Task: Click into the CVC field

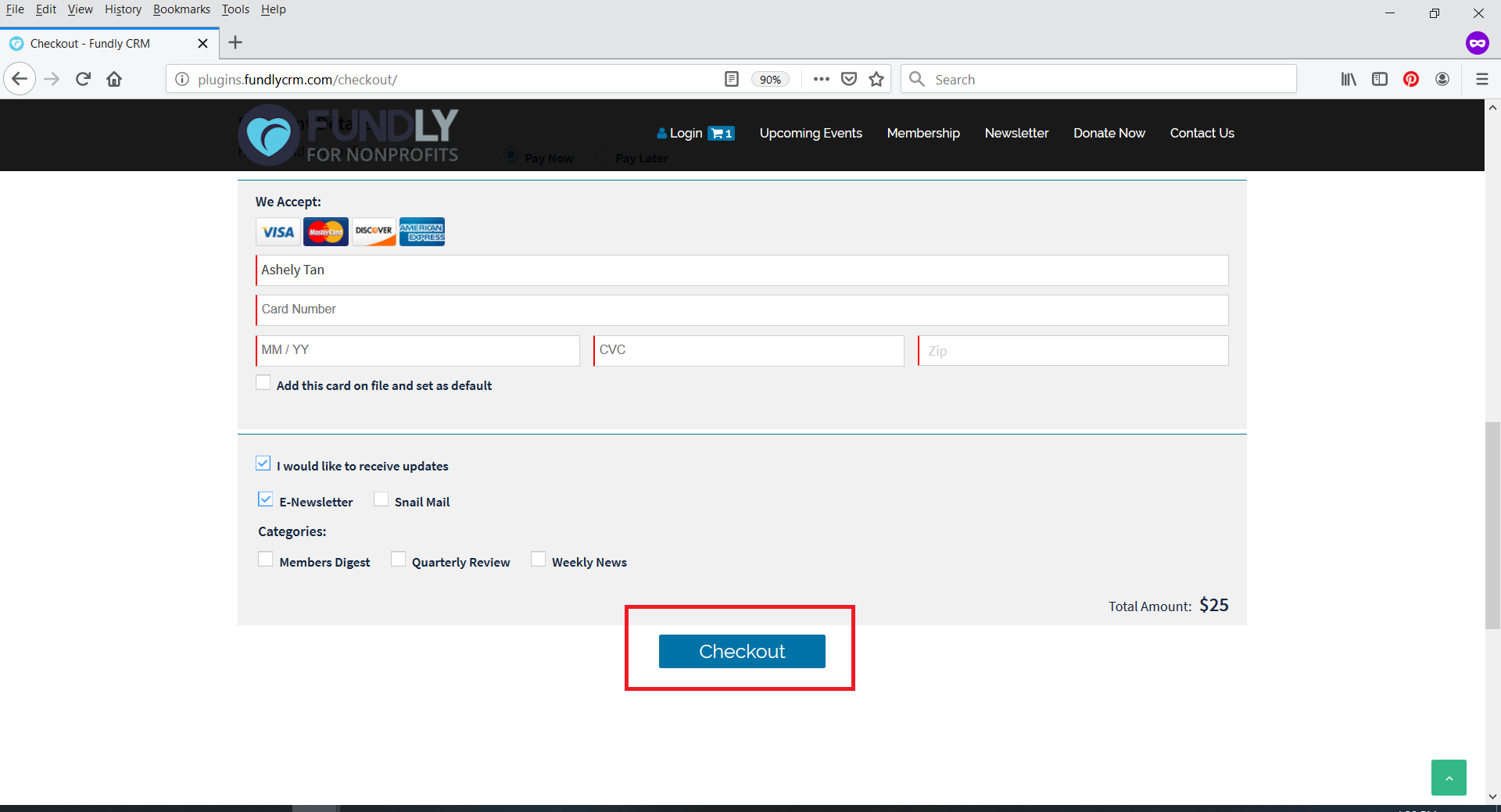Action: [x=749, y=351]
